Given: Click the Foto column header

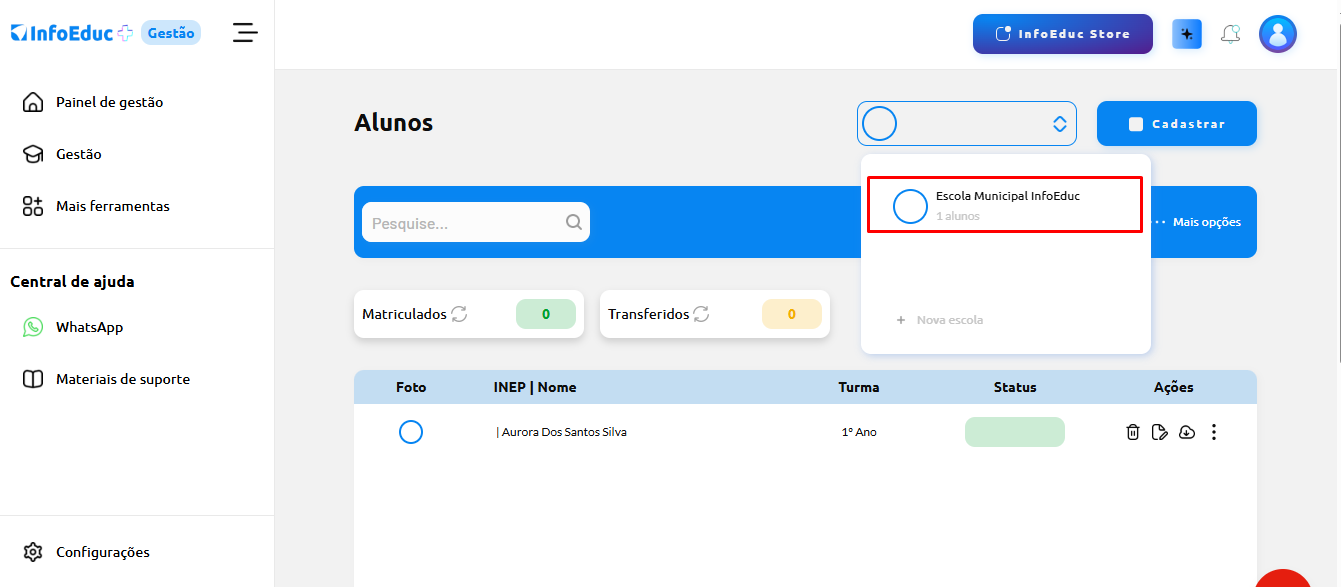Looking at the screenshot, I should tap(411, 387).
